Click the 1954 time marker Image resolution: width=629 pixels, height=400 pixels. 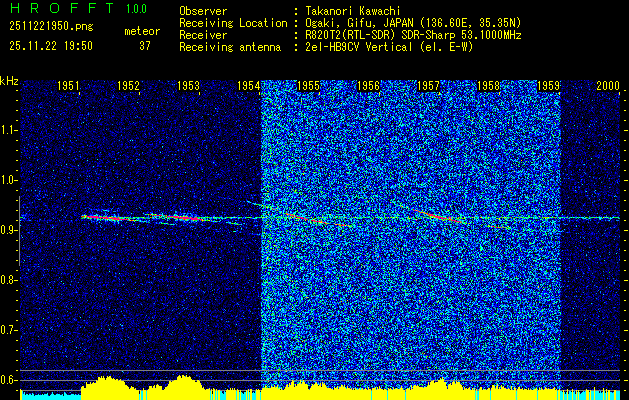248,86
